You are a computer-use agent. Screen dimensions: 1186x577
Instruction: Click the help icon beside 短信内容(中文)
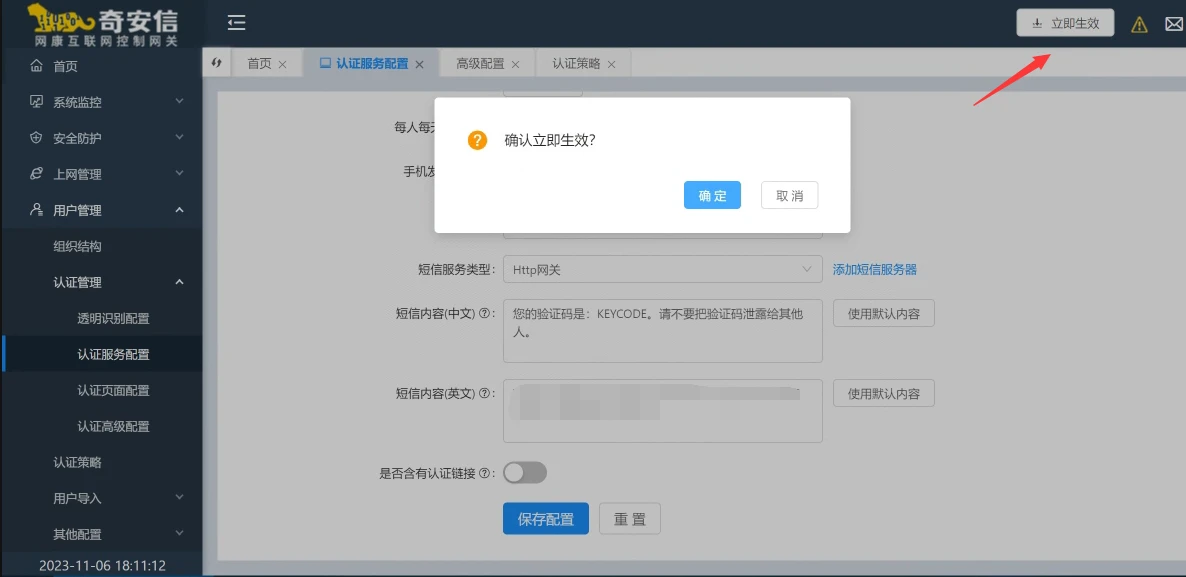[484, 314]
